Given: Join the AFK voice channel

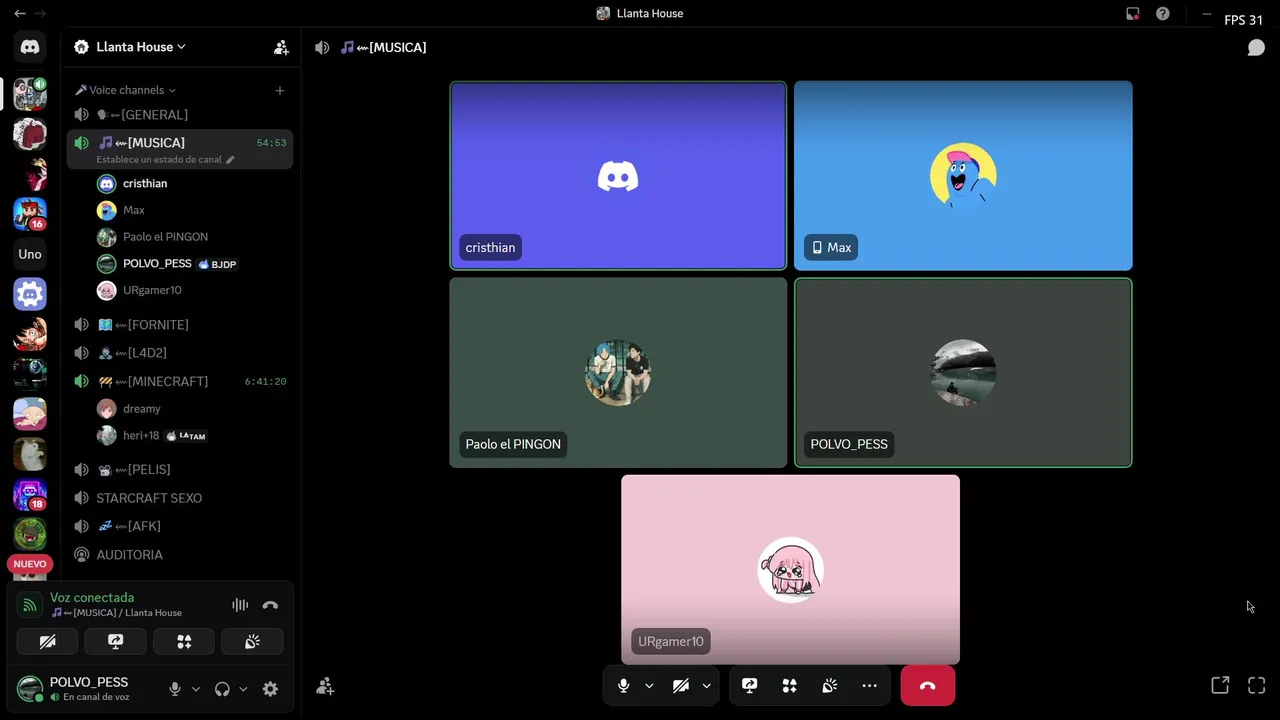Looking at the screenshot, I should coord(180,526).
